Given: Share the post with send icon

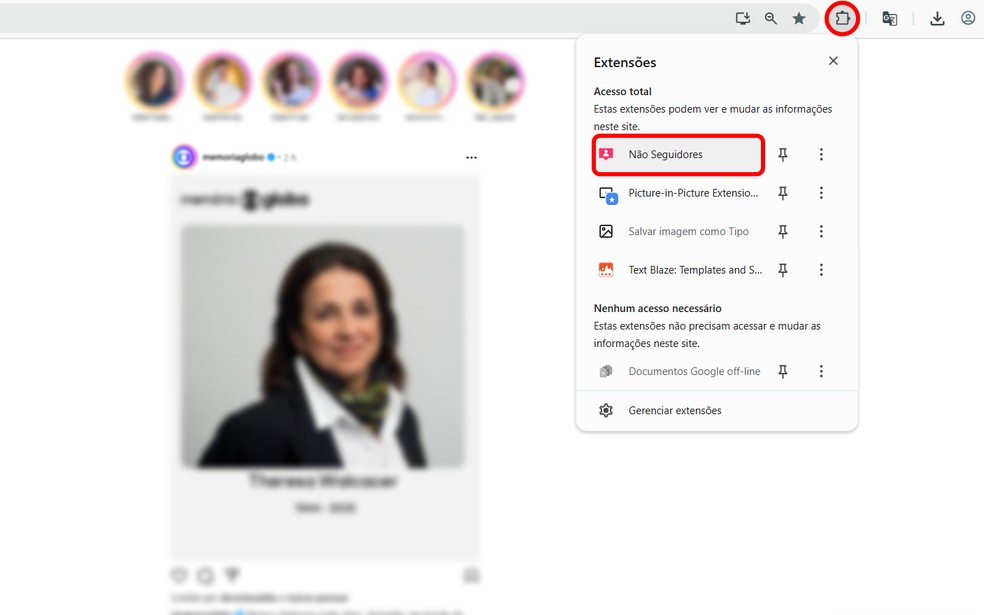Looking at the screenshot, I should 232,575.
